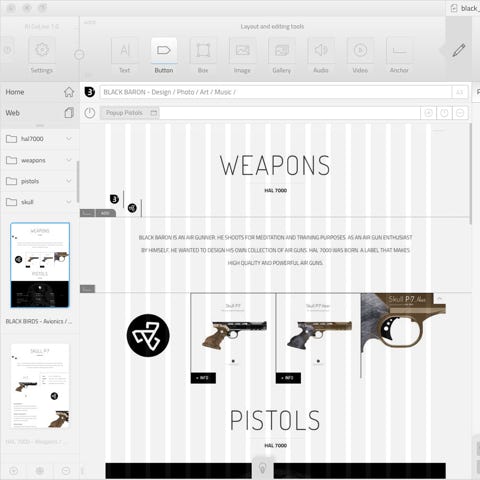Image resolution: width=480 pixels, height=480 pixels.
Task: Click the HAL 7000 subtitle under WEAPONS
Action: tap(276, 190)
